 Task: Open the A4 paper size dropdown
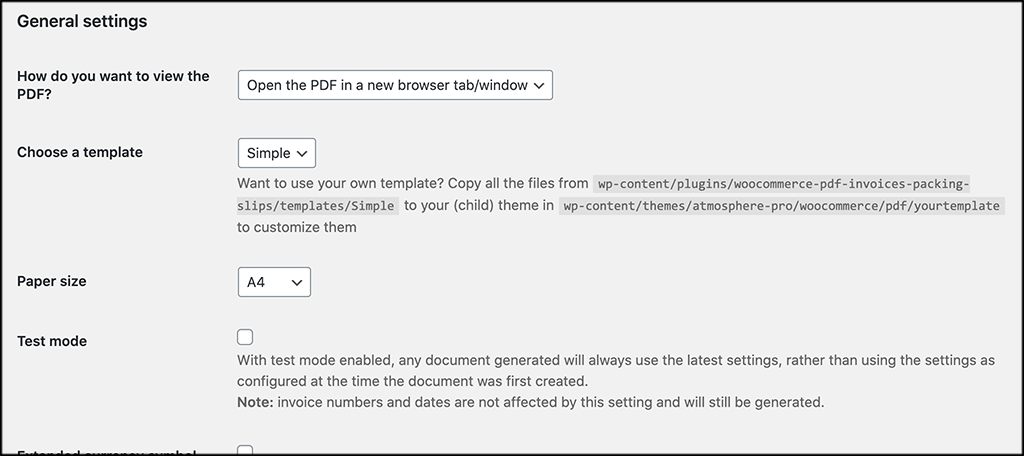(x=274, y=282)
